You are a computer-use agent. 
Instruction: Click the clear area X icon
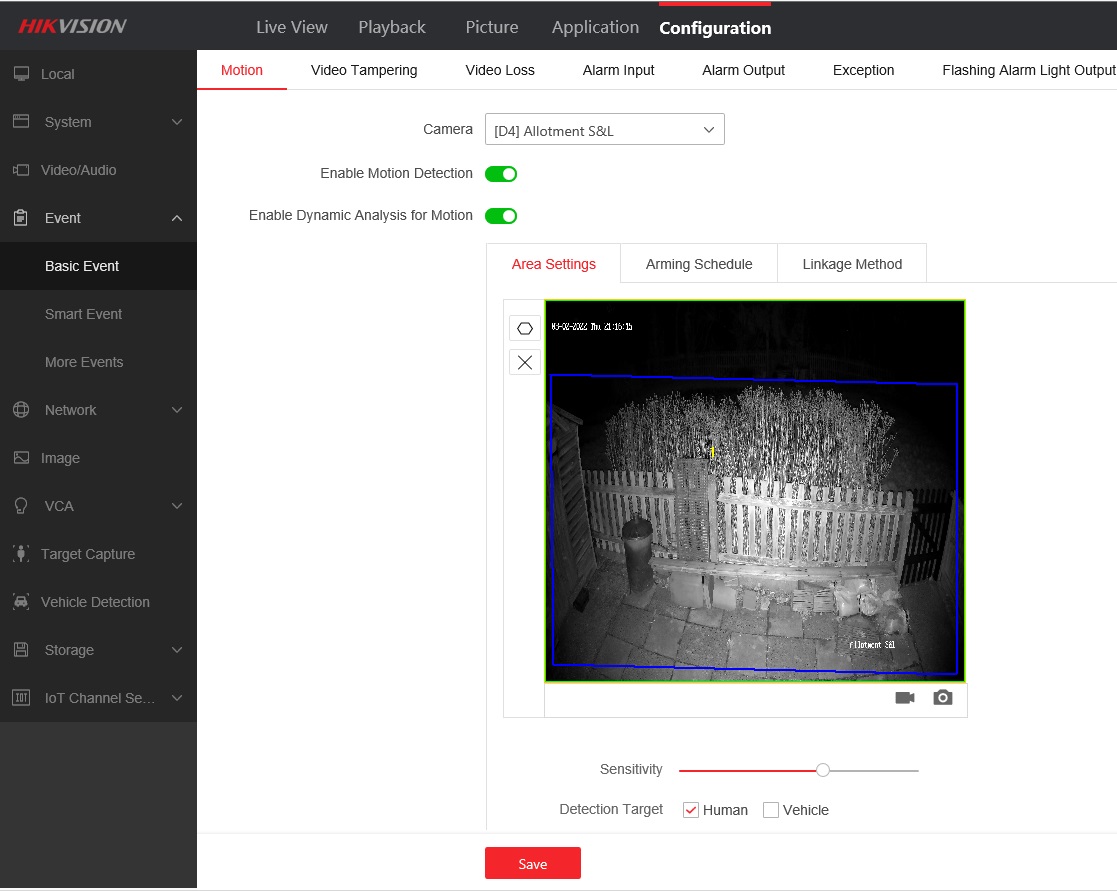525,362
